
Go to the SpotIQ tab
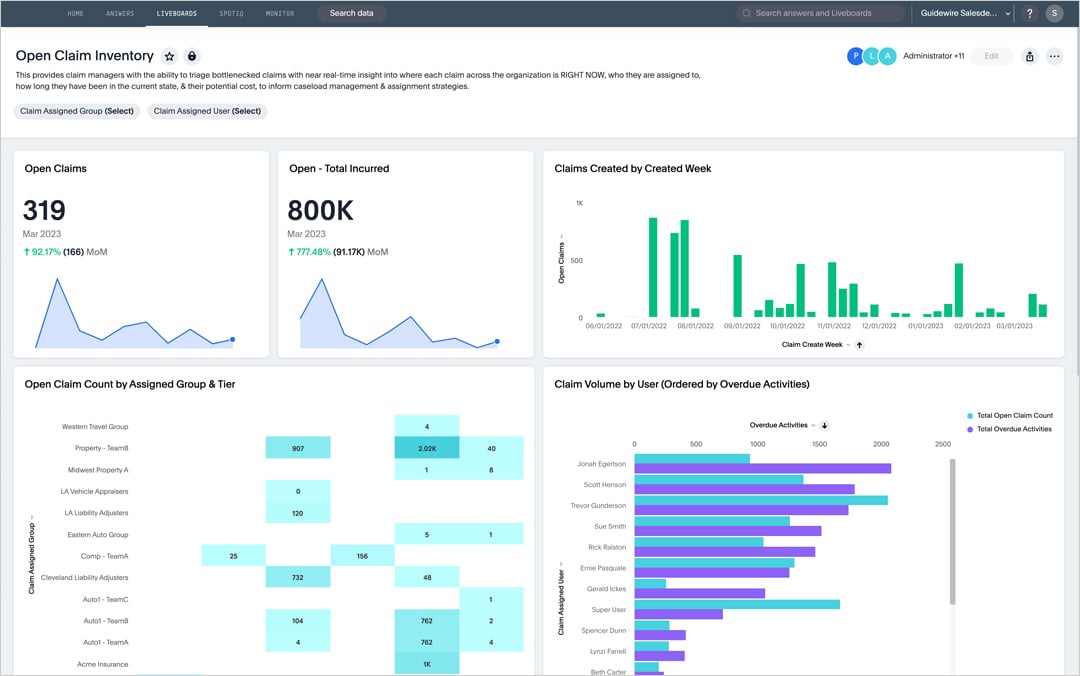pos(231,14)
